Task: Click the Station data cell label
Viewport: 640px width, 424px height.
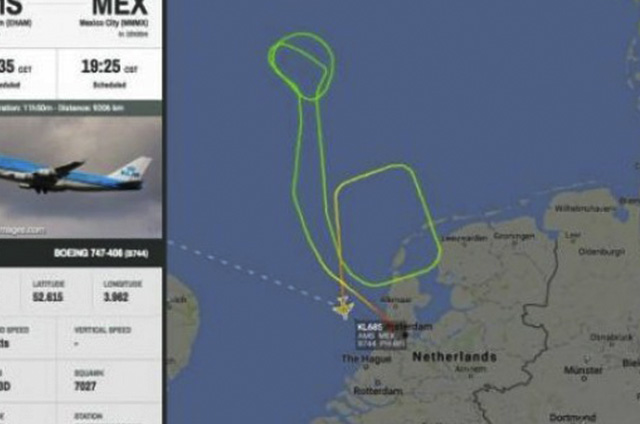Action: [x=88, y=416]
